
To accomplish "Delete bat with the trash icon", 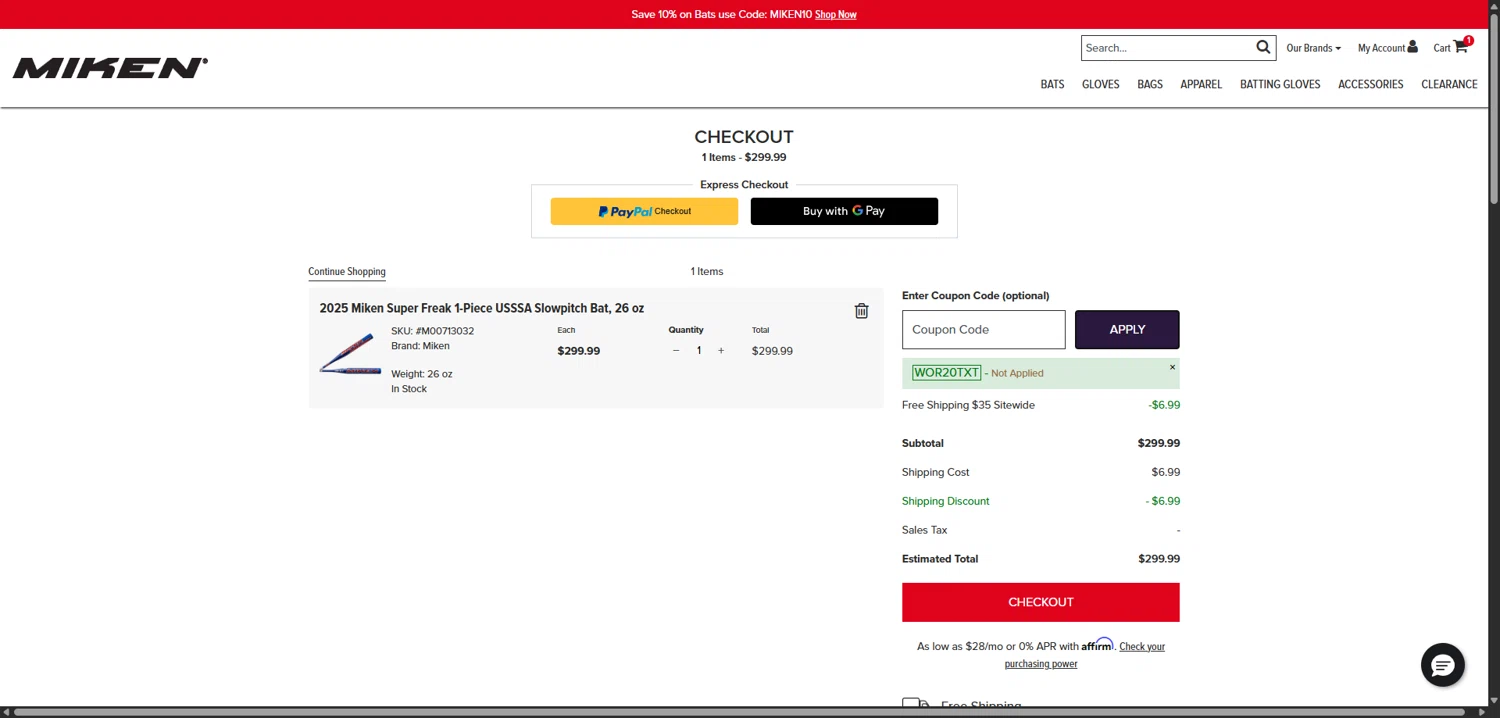I will pos(861,311).
